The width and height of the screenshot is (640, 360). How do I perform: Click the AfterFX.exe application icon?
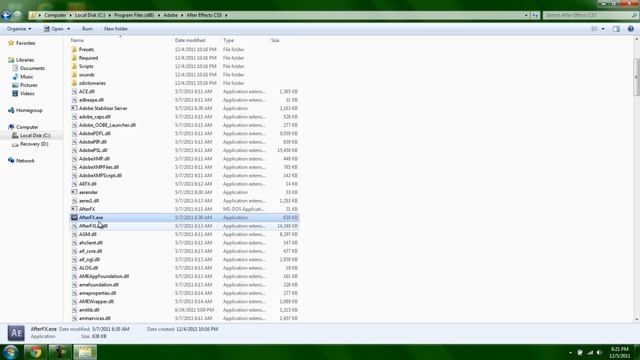click(x=74, y=218)
